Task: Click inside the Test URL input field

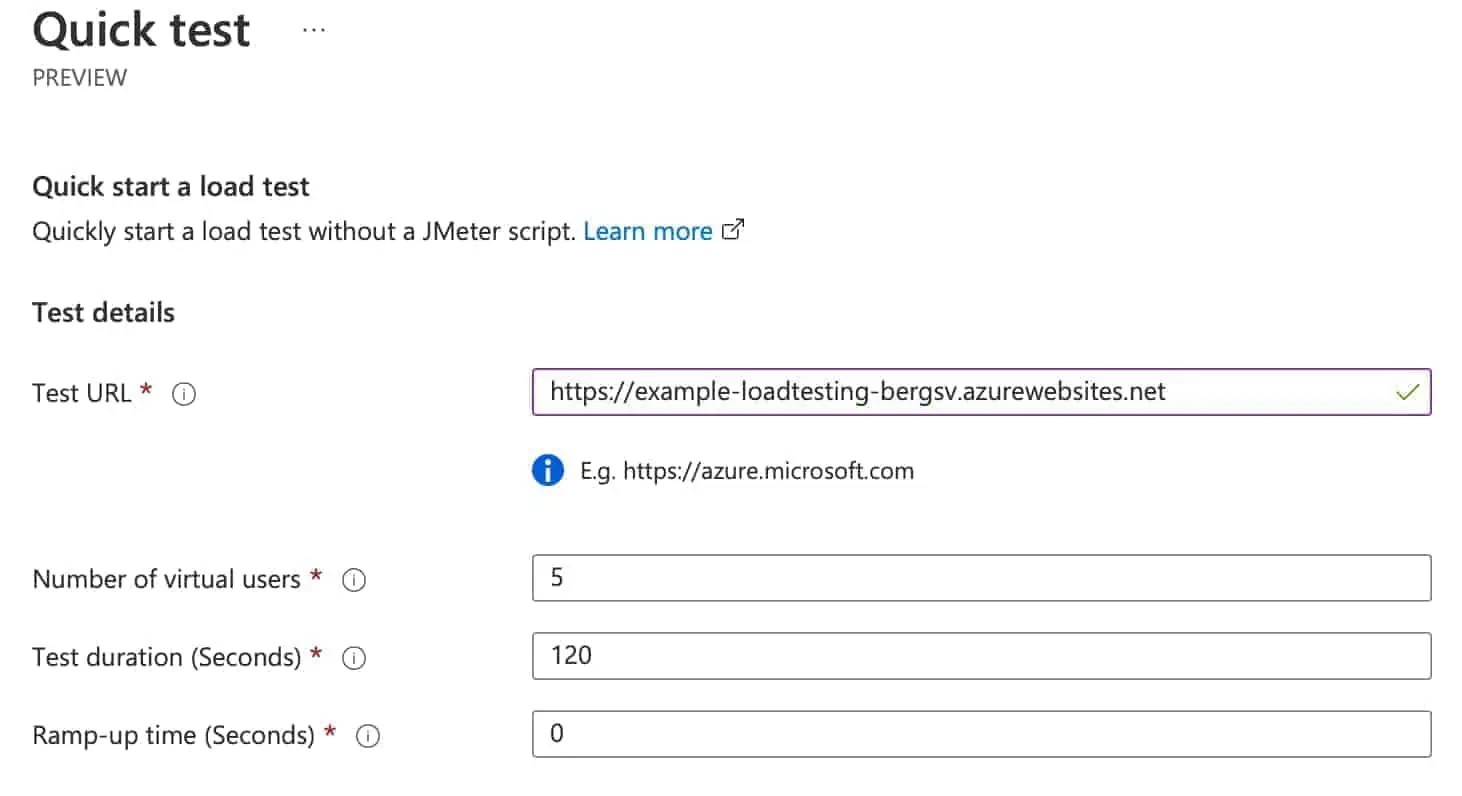Action: [x=950, y=392]
